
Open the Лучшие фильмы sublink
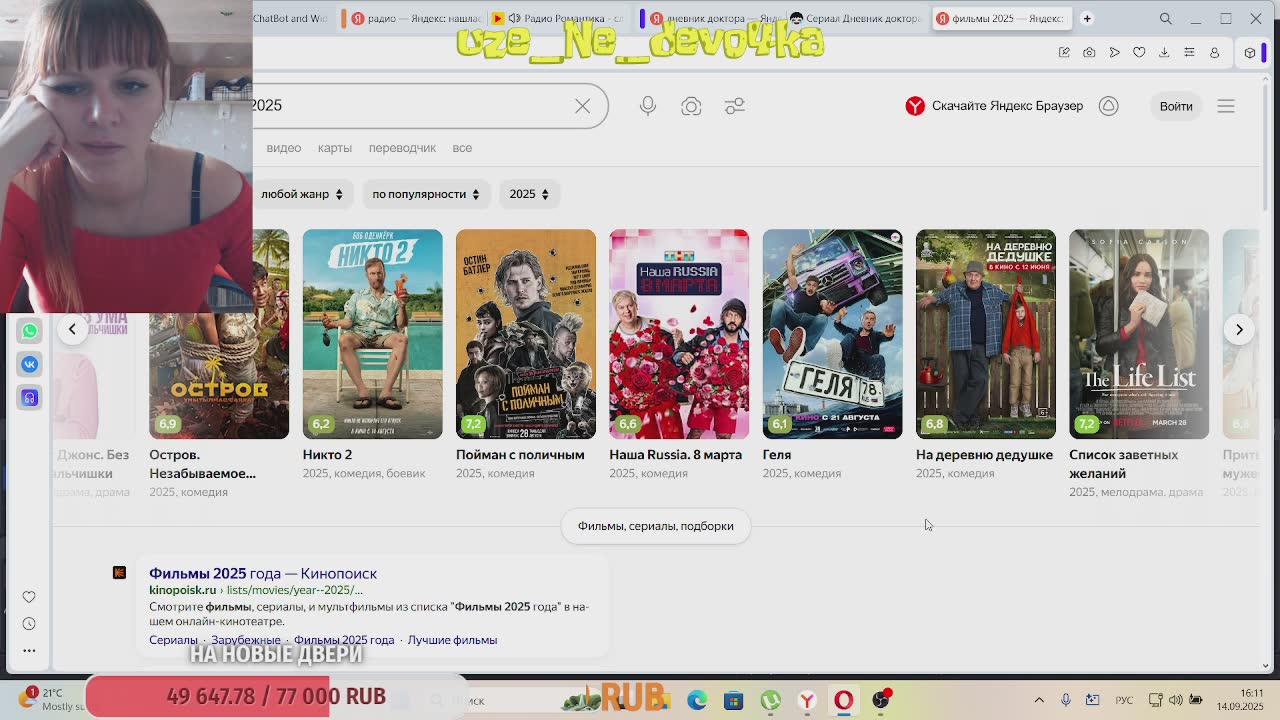point(452,640)
